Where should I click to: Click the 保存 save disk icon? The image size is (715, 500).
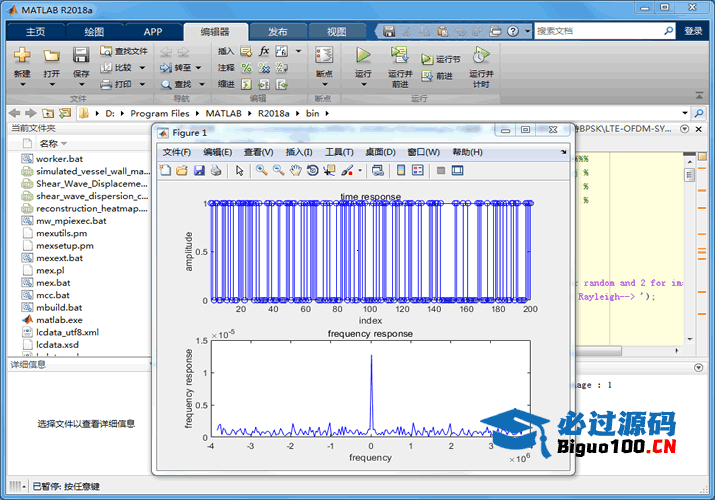tap(81, 55)
